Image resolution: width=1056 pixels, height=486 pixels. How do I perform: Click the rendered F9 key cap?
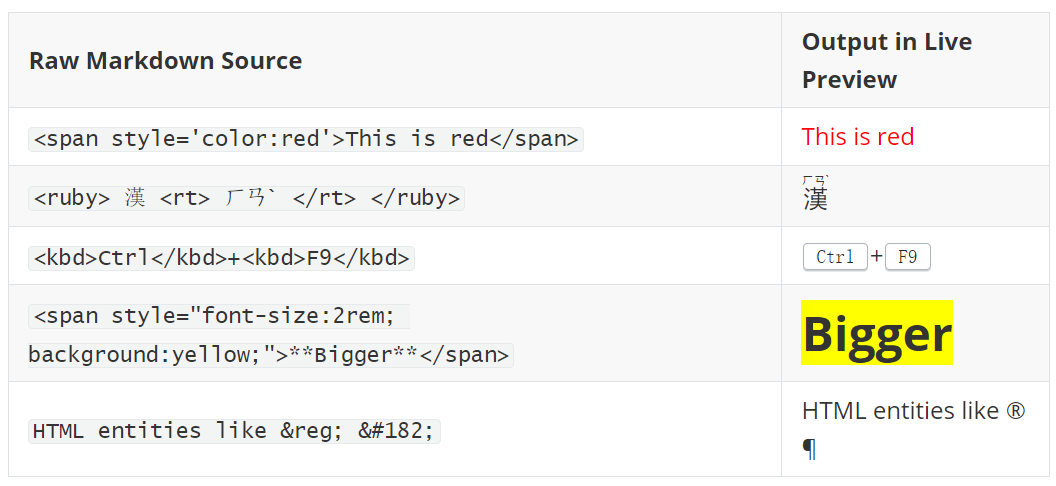click(907, 257)
